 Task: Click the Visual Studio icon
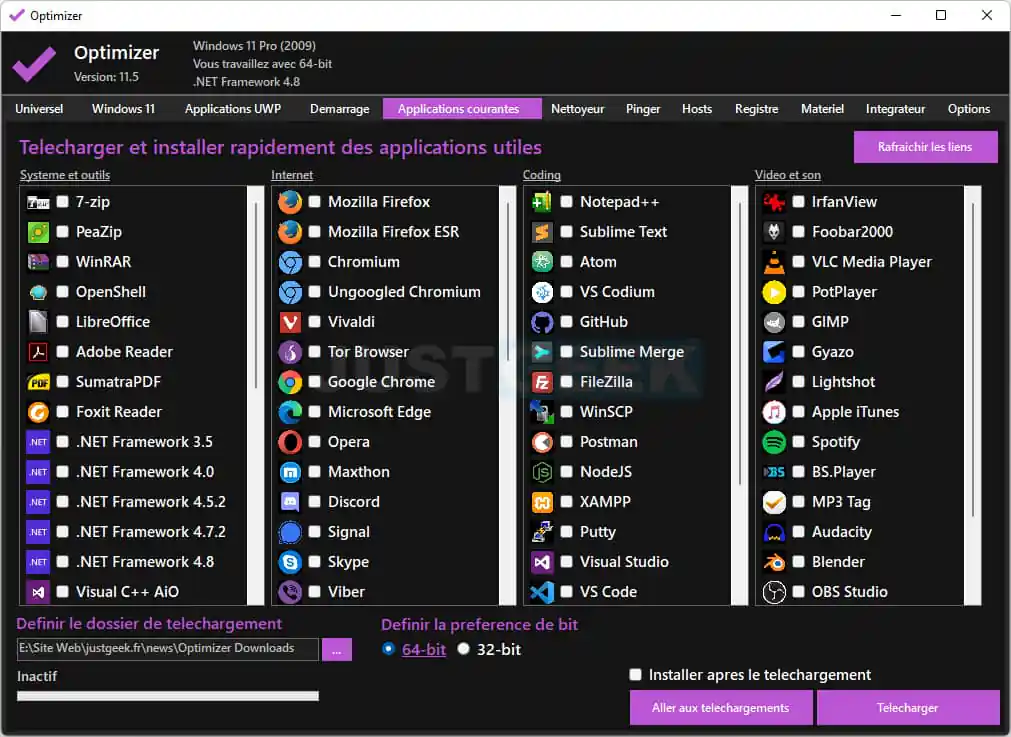pos(542,562)
